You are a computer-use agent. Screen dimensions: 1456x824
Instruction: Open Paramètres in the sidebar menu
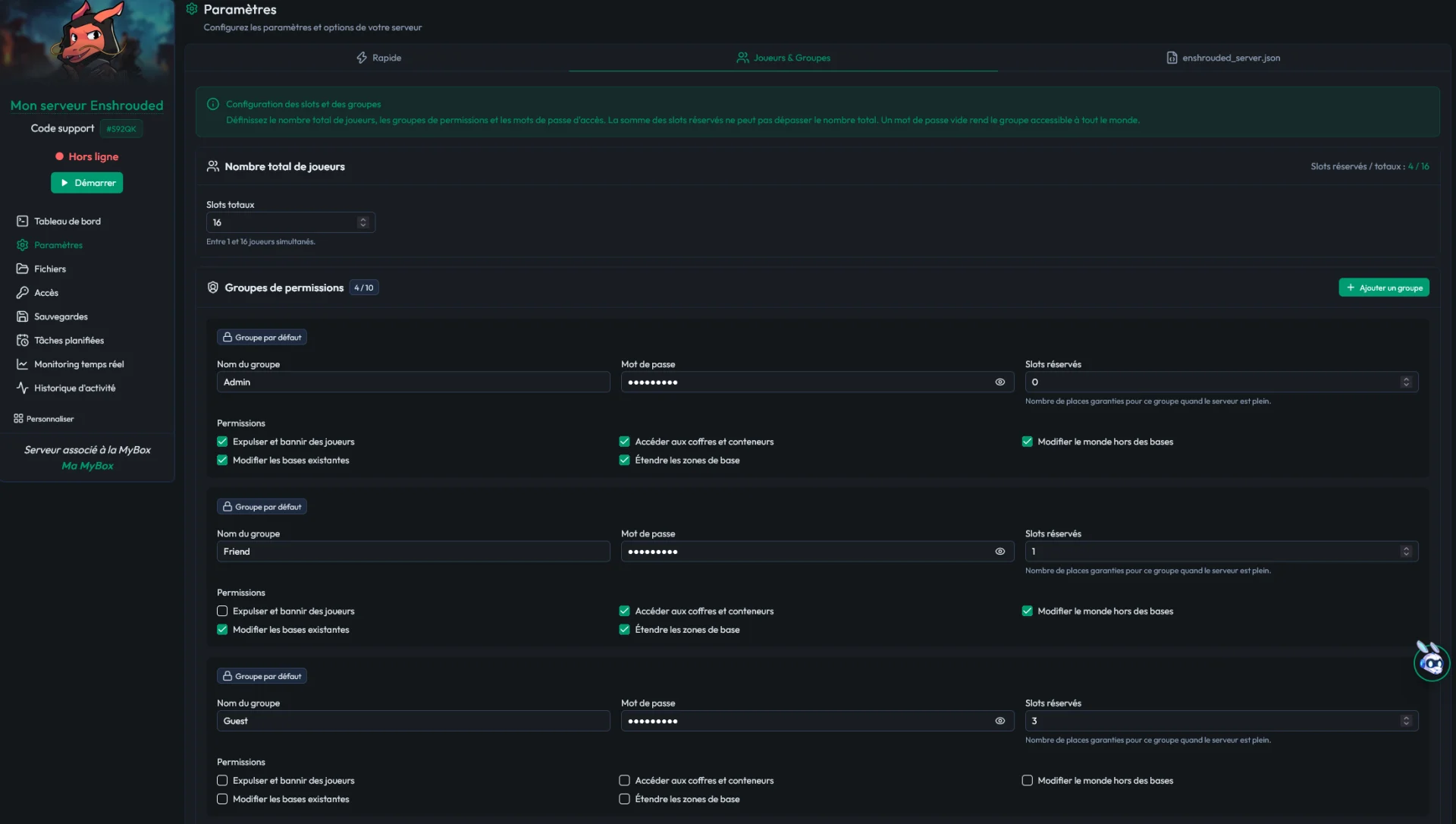58,245
